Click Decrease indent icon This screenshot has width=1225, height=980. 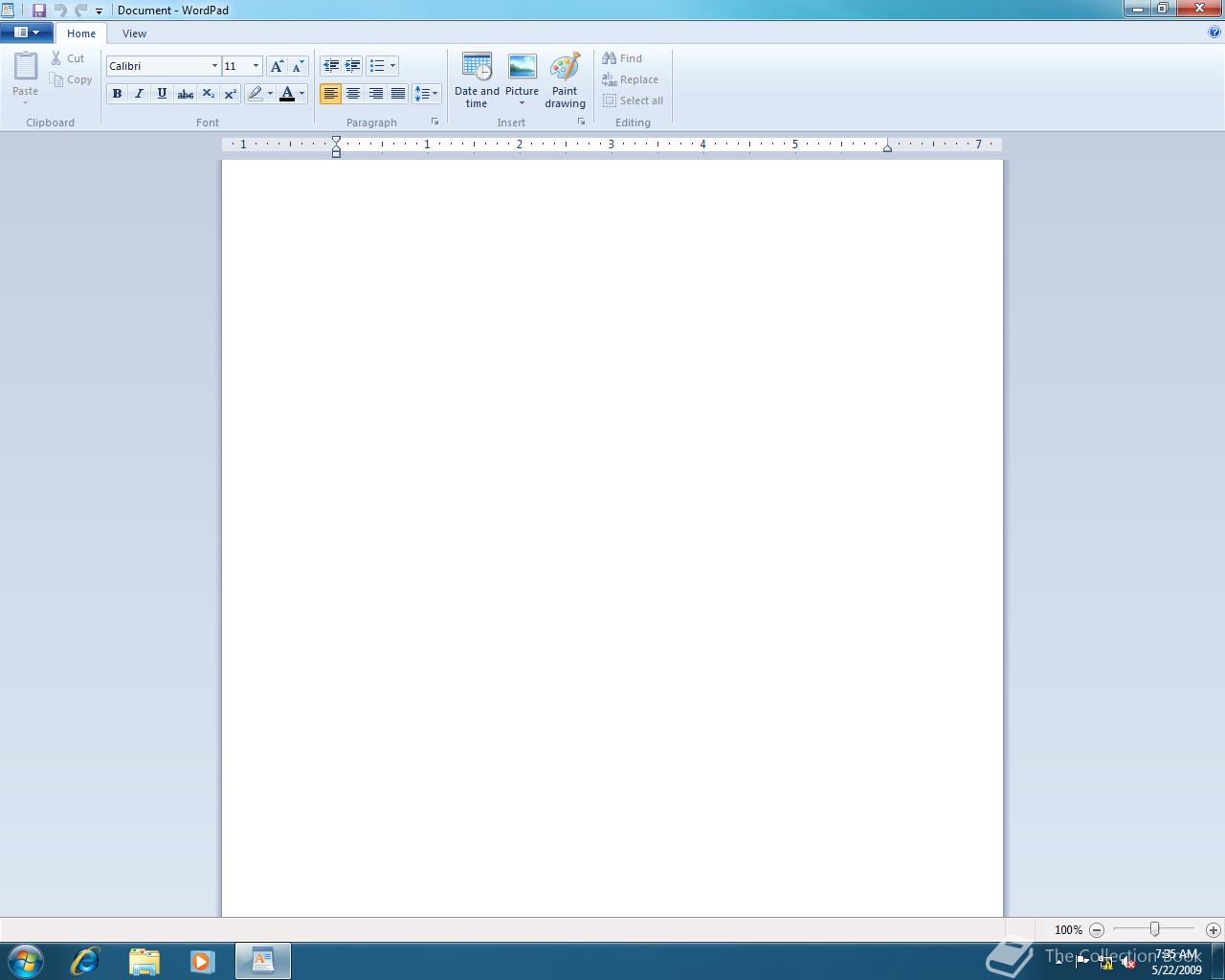(x=331, y=66)
